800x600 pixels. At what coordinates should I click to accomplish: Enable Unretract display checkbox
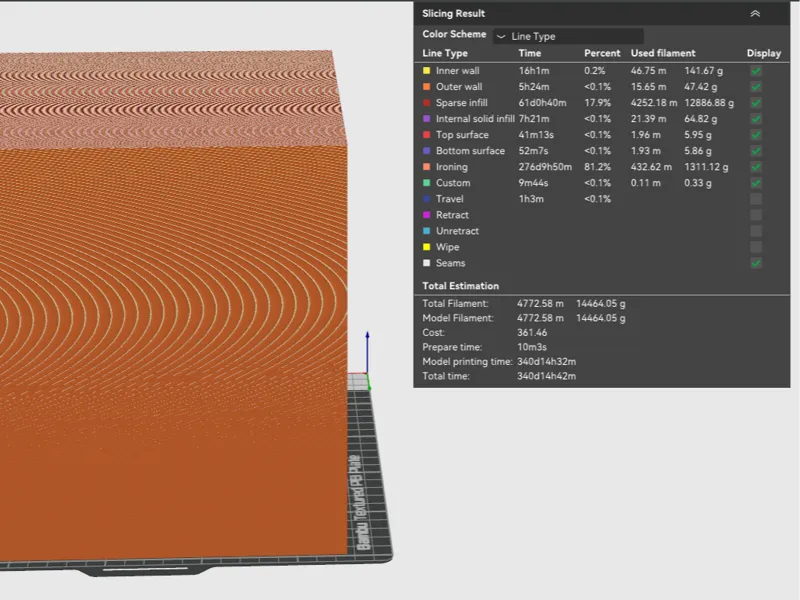[756, 231]
